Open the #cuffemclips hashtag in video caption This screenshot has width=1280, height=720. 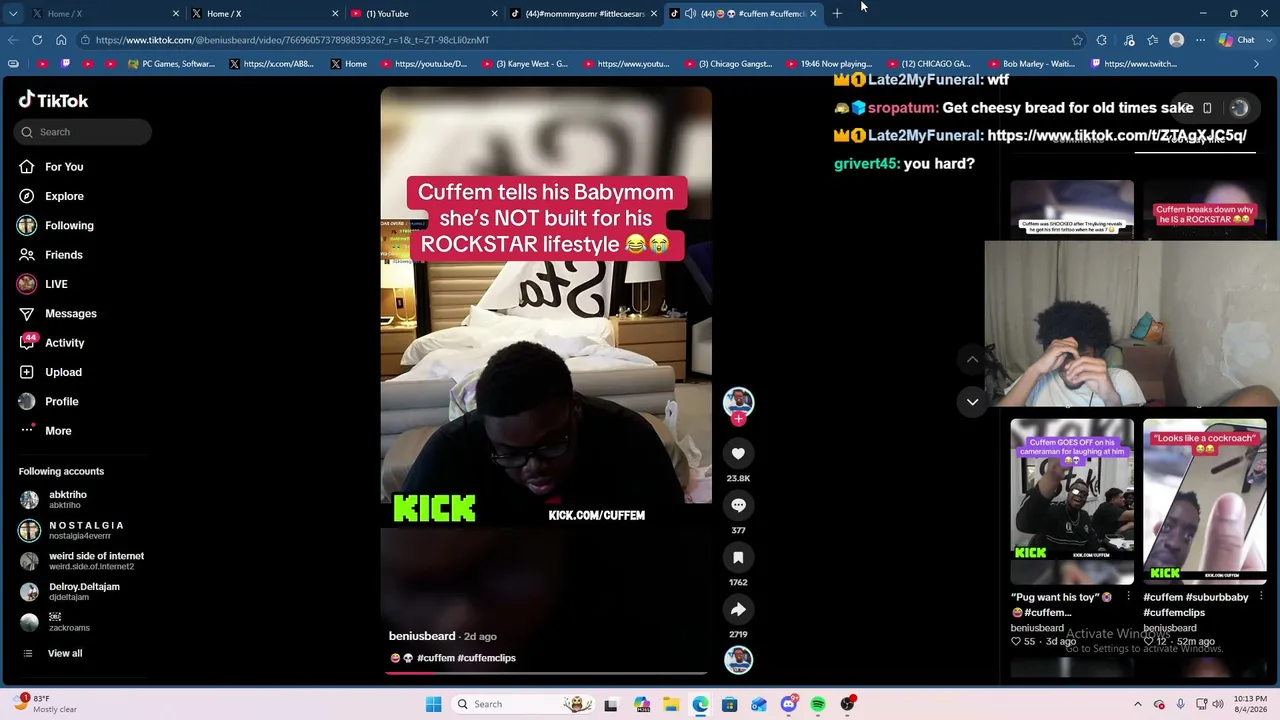click(x=487, y=658)
